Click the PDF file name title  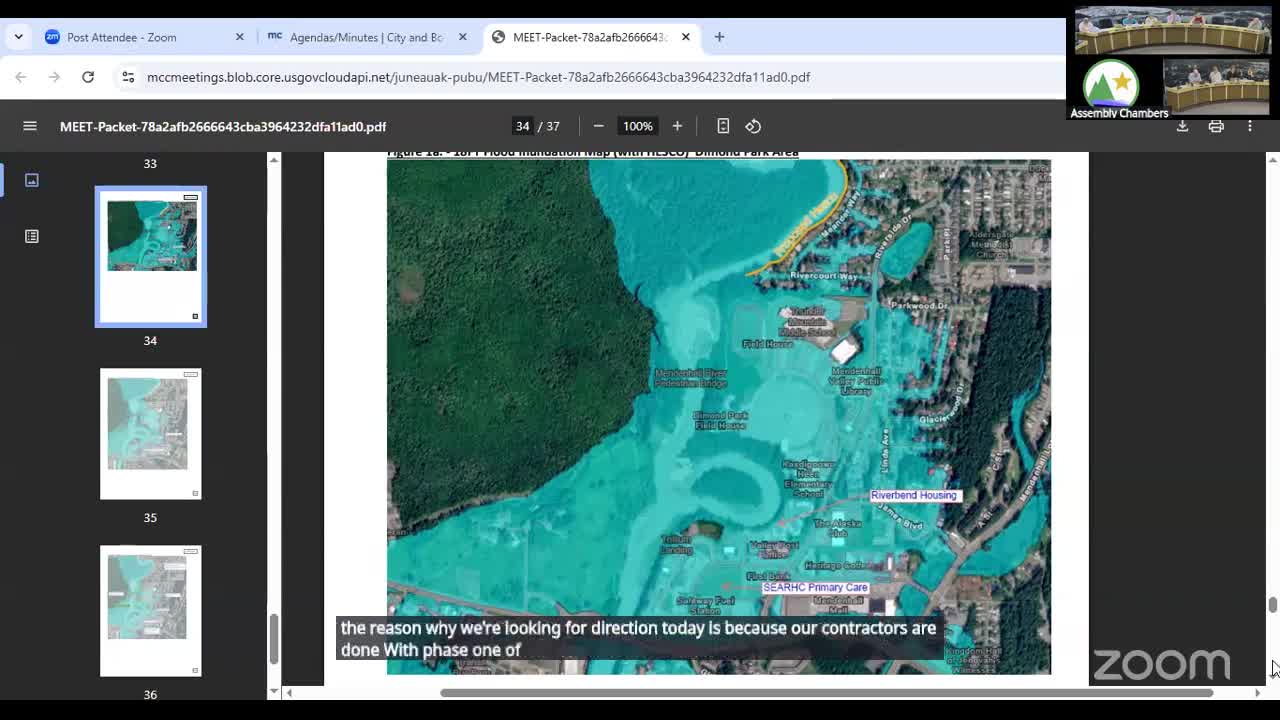223,126
